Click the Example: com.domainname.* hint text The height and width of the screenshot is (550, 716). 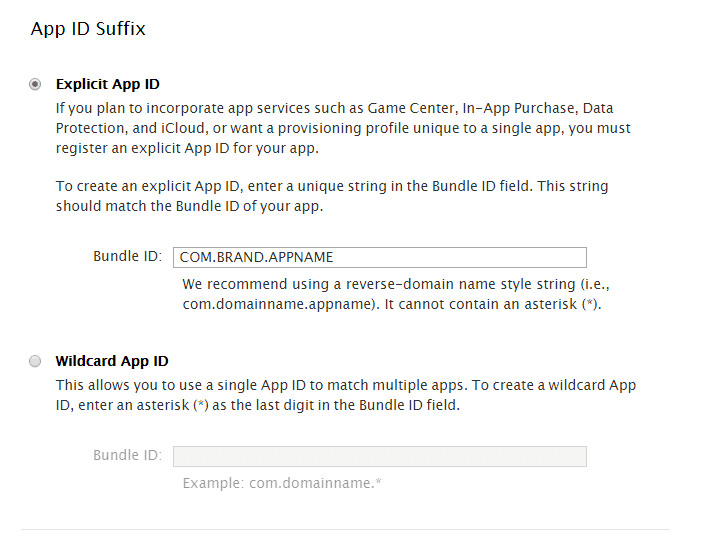pyautogui.click(x=282, y=483)
